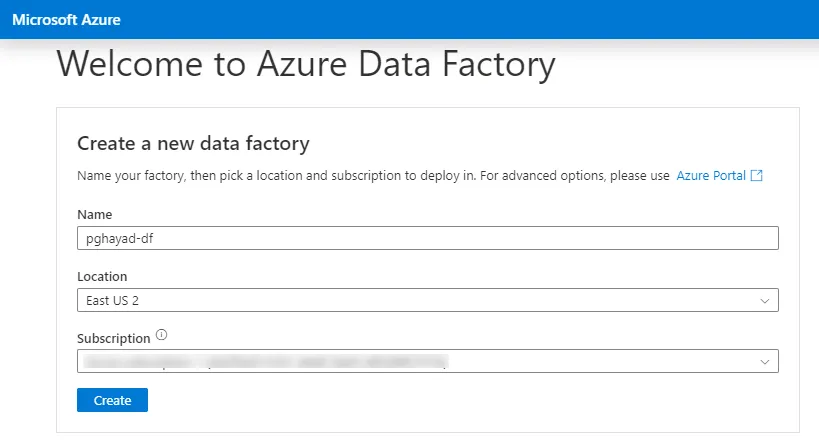This screenshot has height=442, width=819.
Task: Click the Subscription info icon
Action: point(162,336)
